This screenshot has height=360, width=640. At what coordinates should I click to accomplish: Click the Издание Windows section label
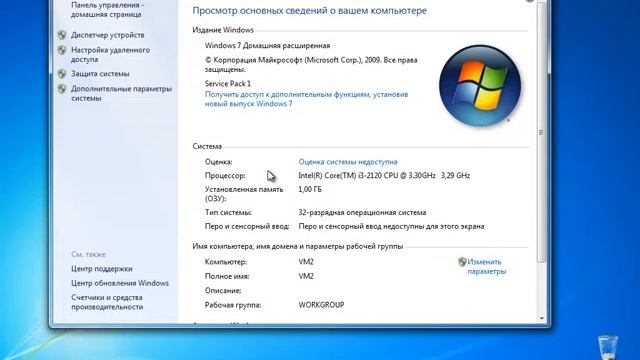click(x=223, y=30)
